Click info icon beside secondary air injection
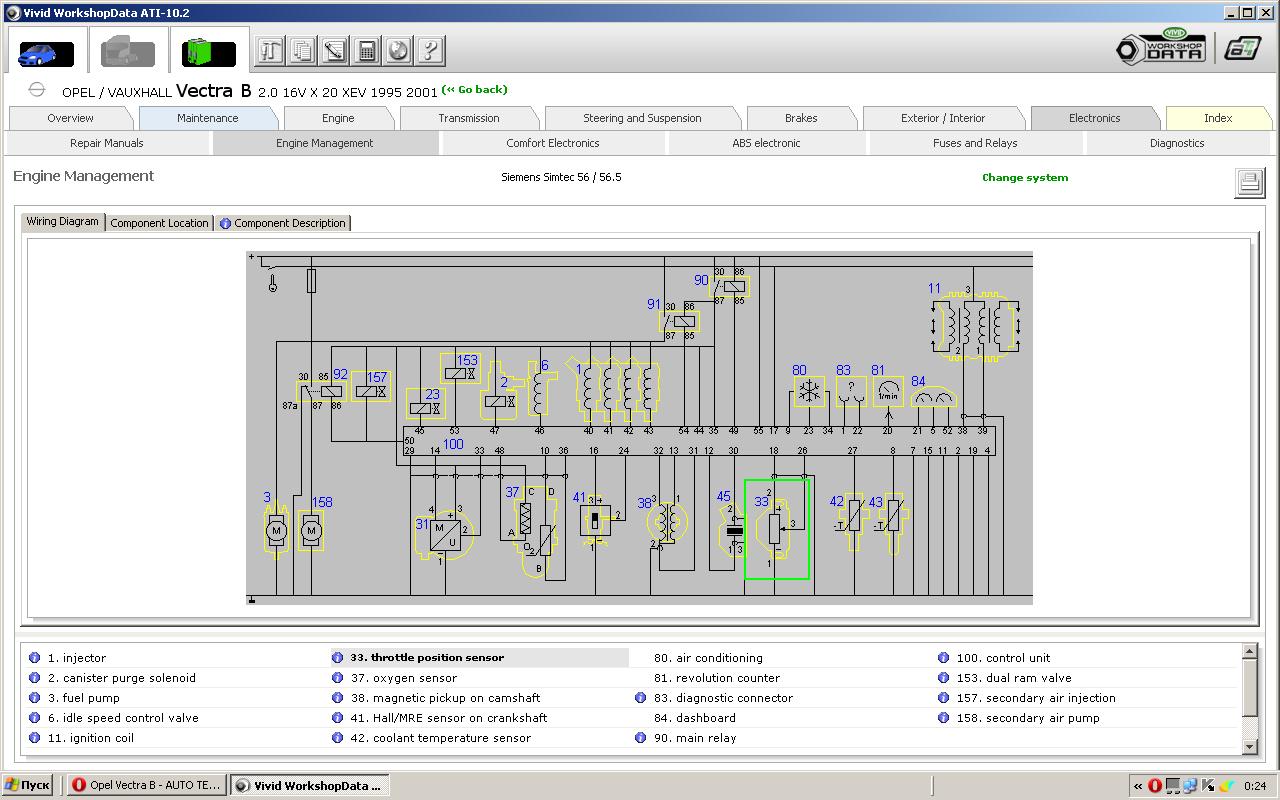 [x=943, y=698]
